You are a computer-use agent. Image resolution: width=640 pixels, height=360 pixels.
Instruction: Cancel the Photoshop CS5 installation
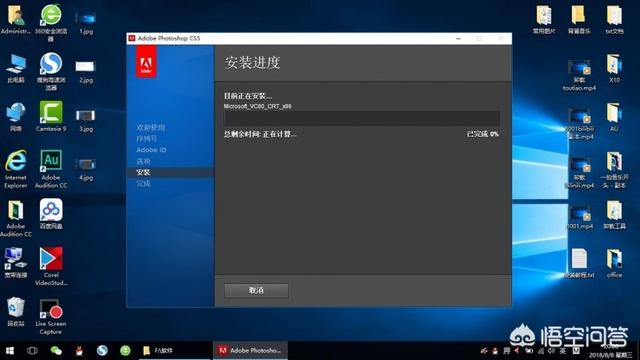tap(256, 291)
